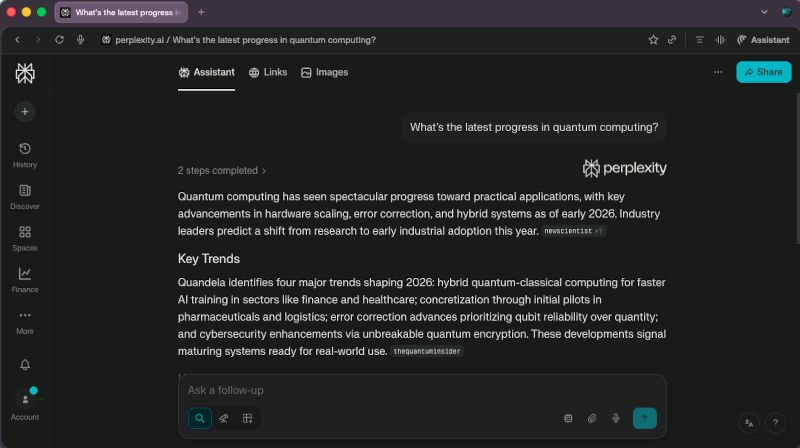Open Spaces in the sidebar
800x448 pixels.
[24, 238]
